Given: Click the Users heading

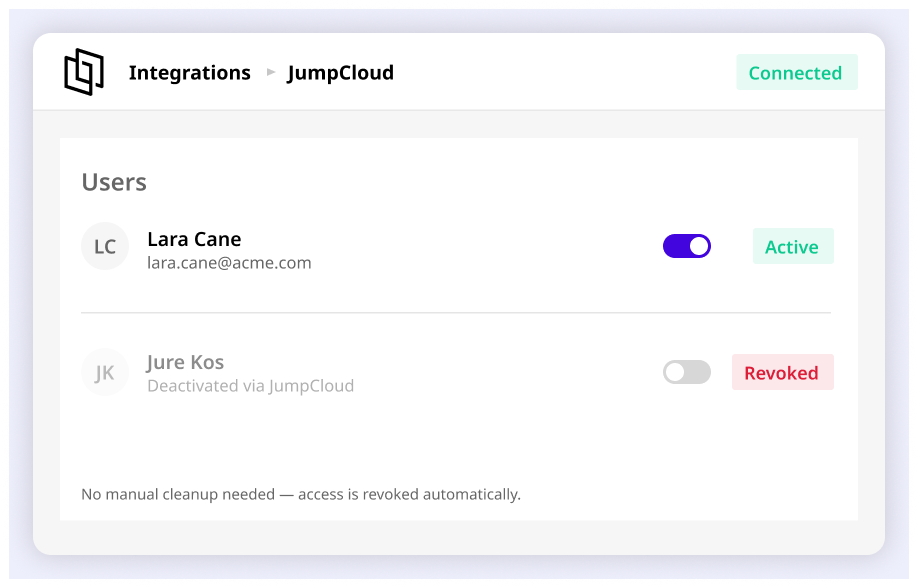Looking at the screenshot, I should (x=114, y=182).
